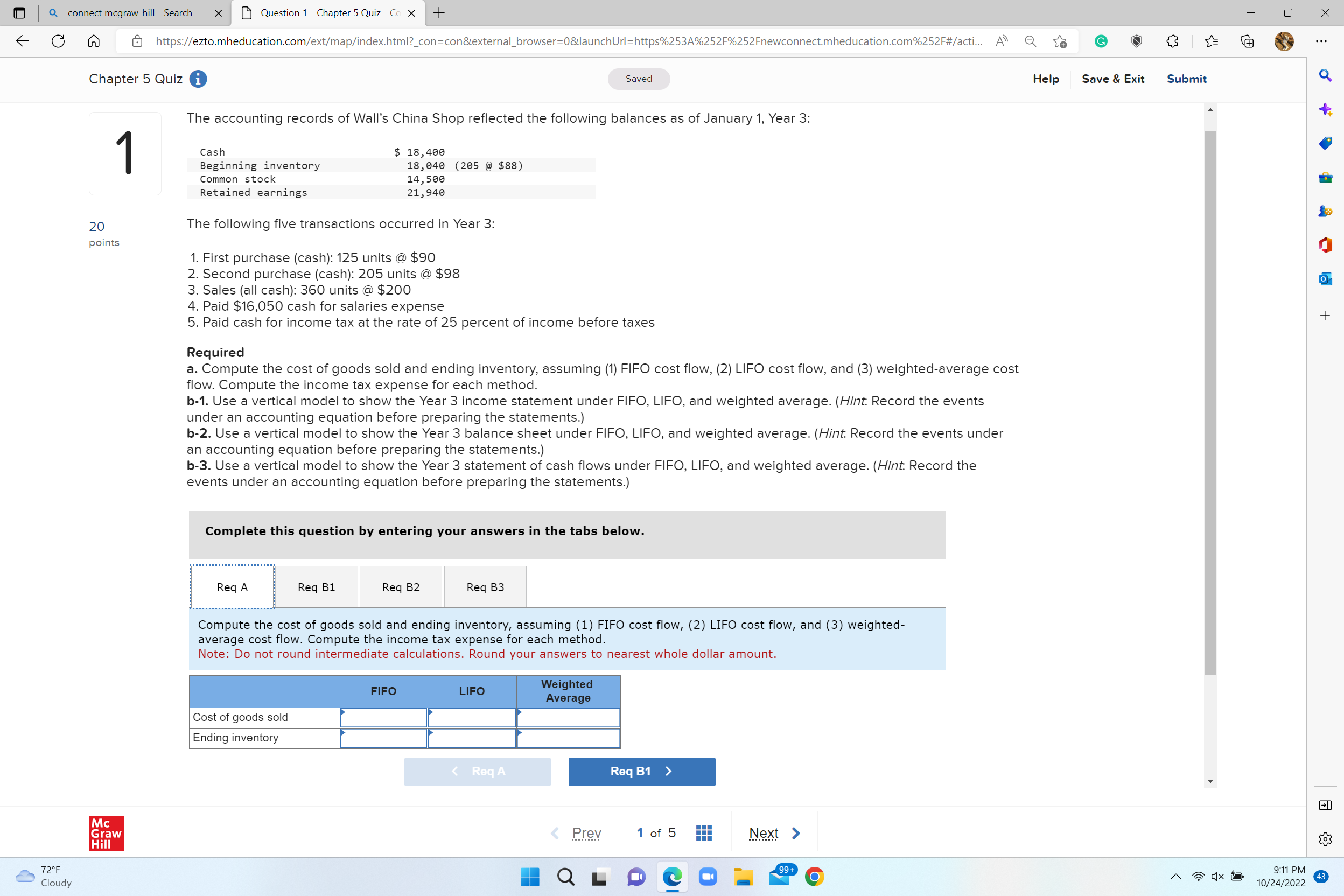Click the Discover sparkle icon in sidebar
1344x896 pixels.
click(x=1326, y=110)
